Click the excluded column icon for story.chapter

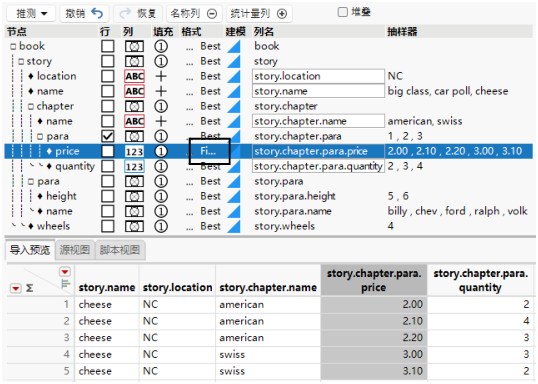(x=134, y=106)
